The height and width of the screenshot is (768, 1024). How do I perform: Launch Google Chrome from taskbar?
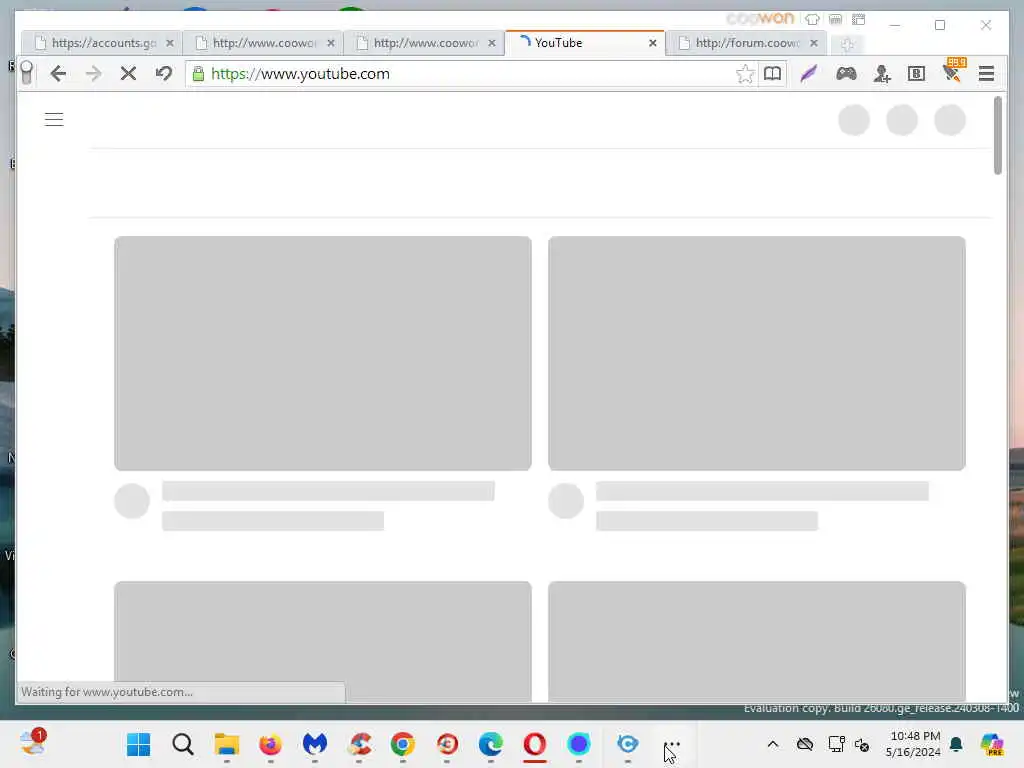click(403, 744)
